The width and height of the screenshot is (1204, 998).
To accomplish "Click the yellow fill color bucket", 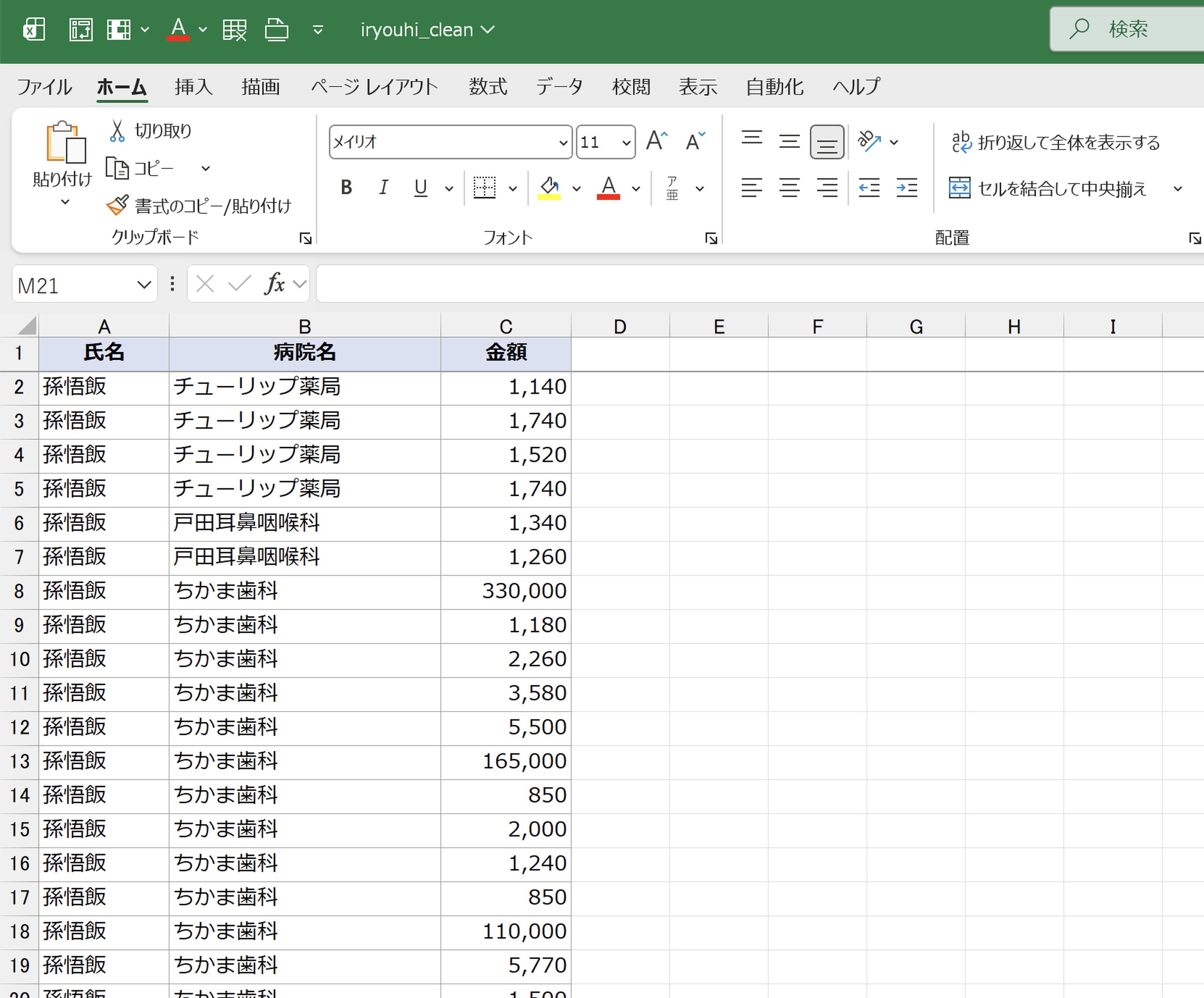I will [549, 188].
